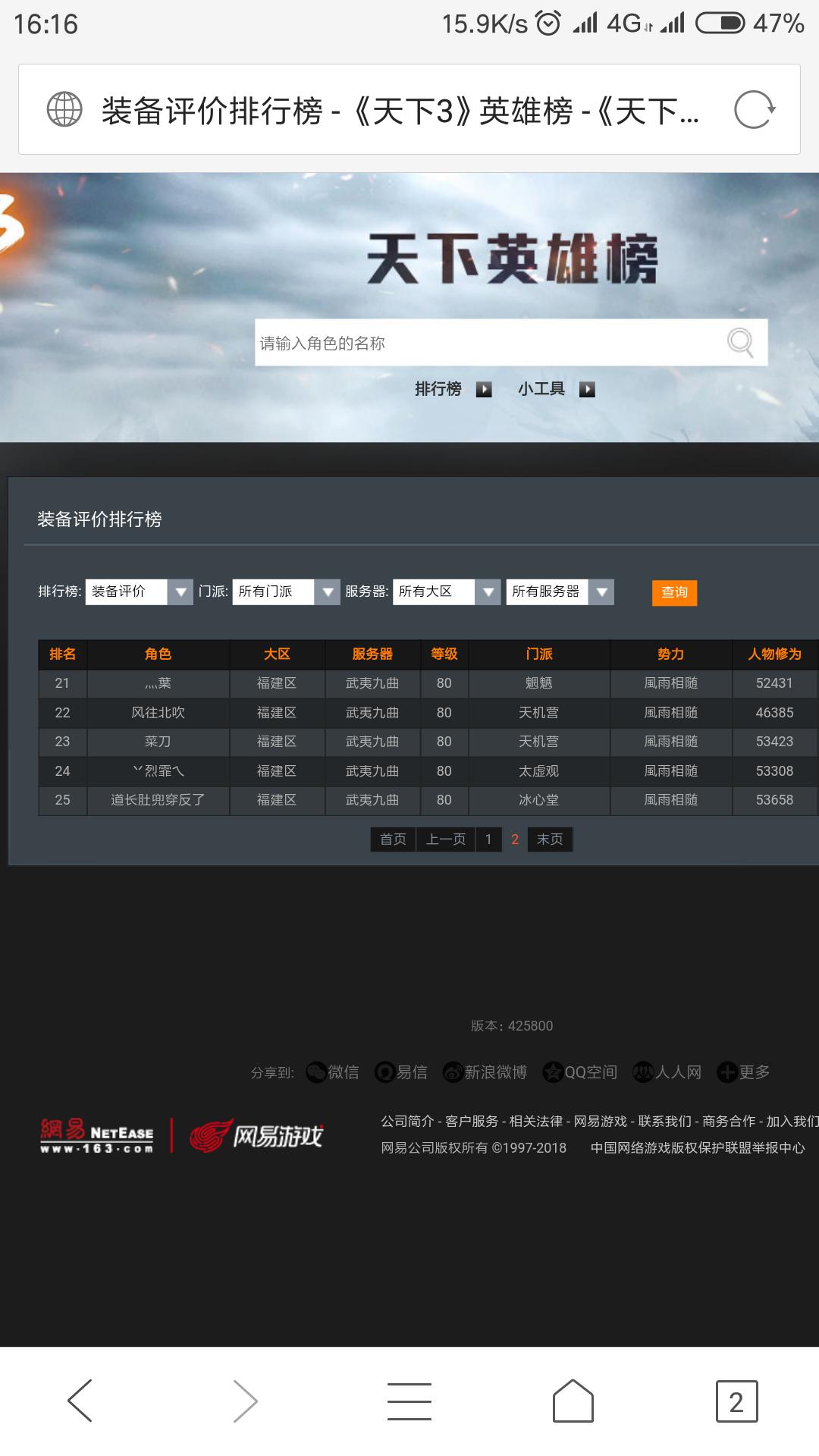Click the orange 查询 button

tap(674, 592)
